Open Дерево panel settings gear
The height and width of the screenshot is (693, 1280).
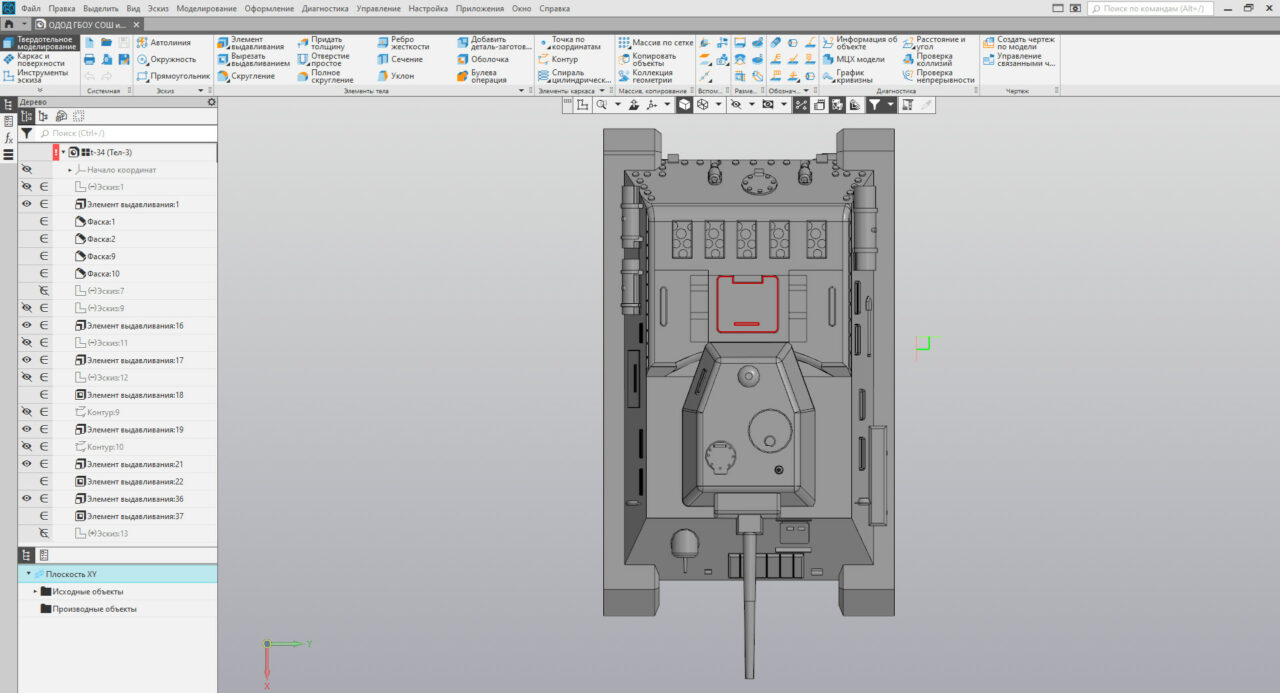(x=211, y=102)
